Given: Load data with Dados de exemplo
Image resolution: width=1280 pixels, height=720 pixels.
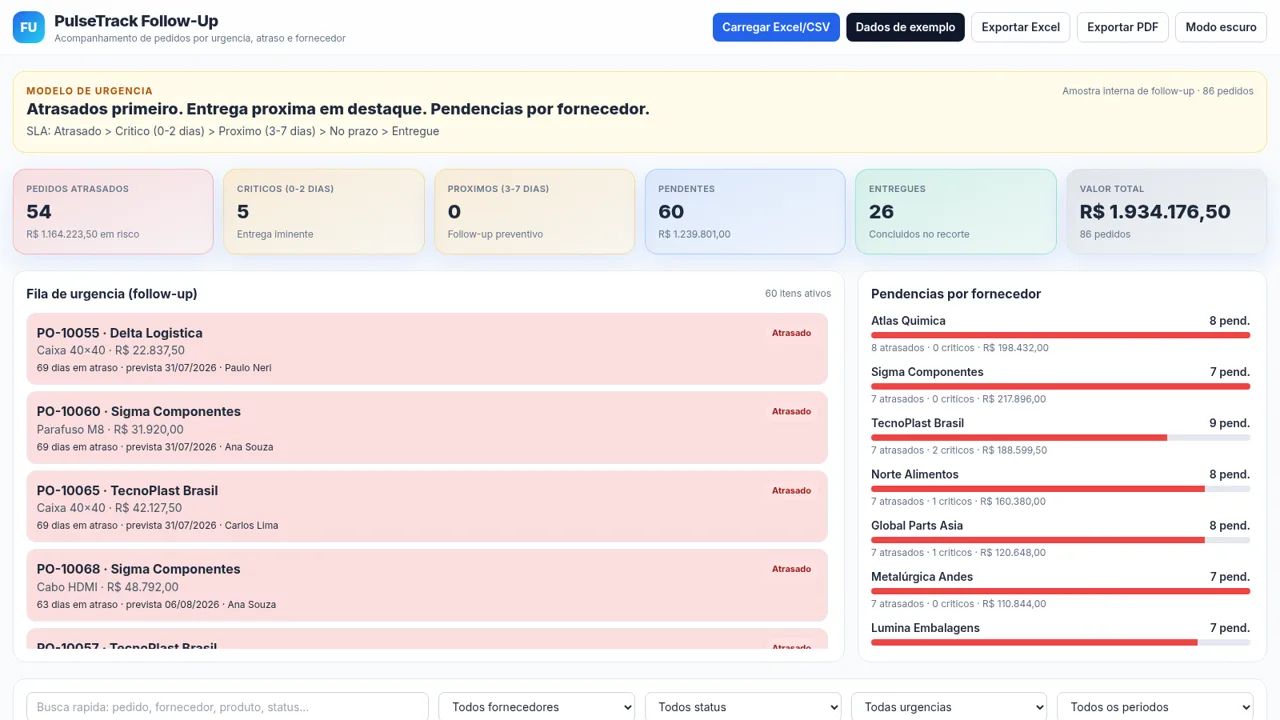Looking at the screenshot, I should pyautogui.click(x=905, y=27).
